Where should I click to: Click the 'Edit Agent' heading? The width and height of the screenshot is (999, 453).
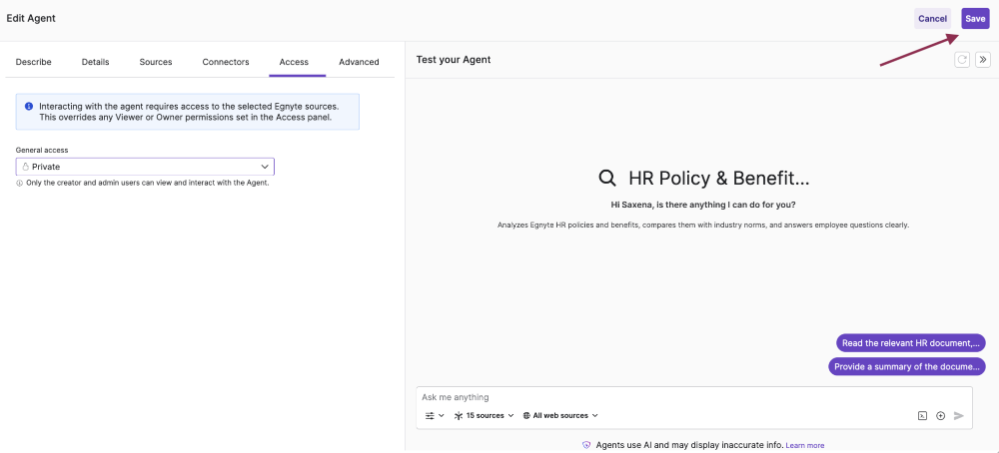click(x=31, y=18)
